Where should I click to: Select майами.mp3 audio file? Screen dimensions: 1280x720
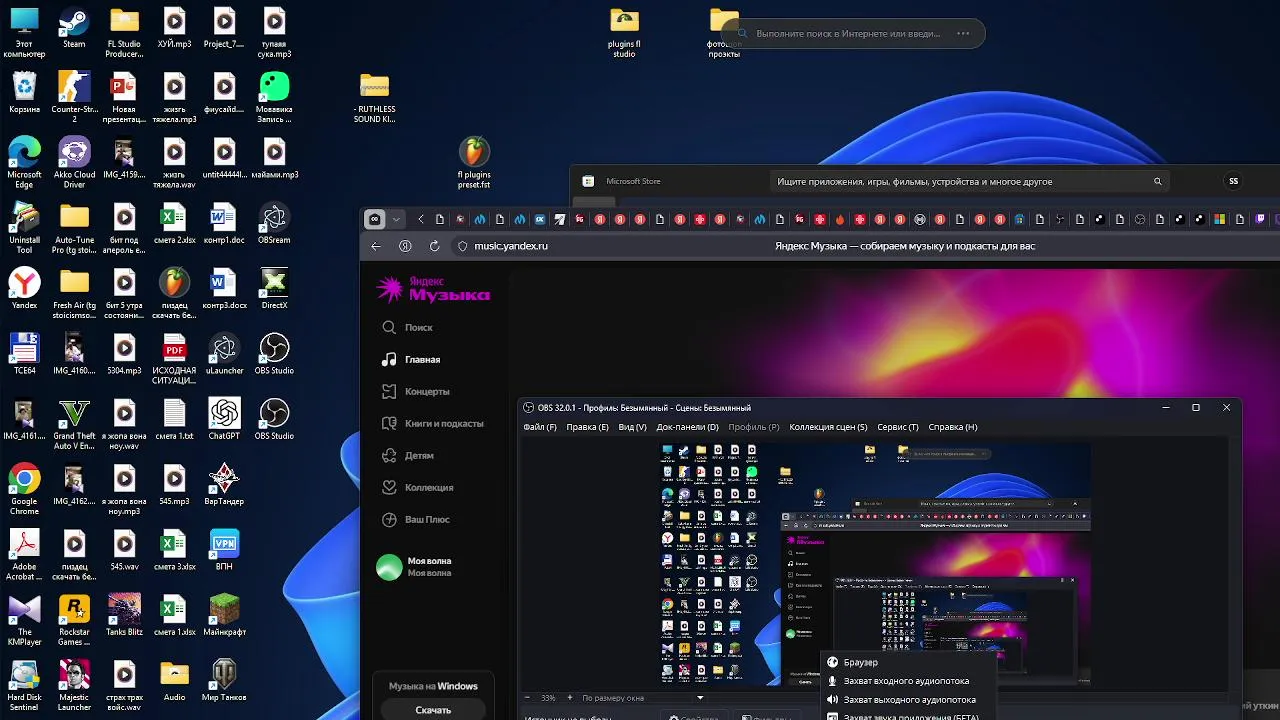click(x=274, y=159)
